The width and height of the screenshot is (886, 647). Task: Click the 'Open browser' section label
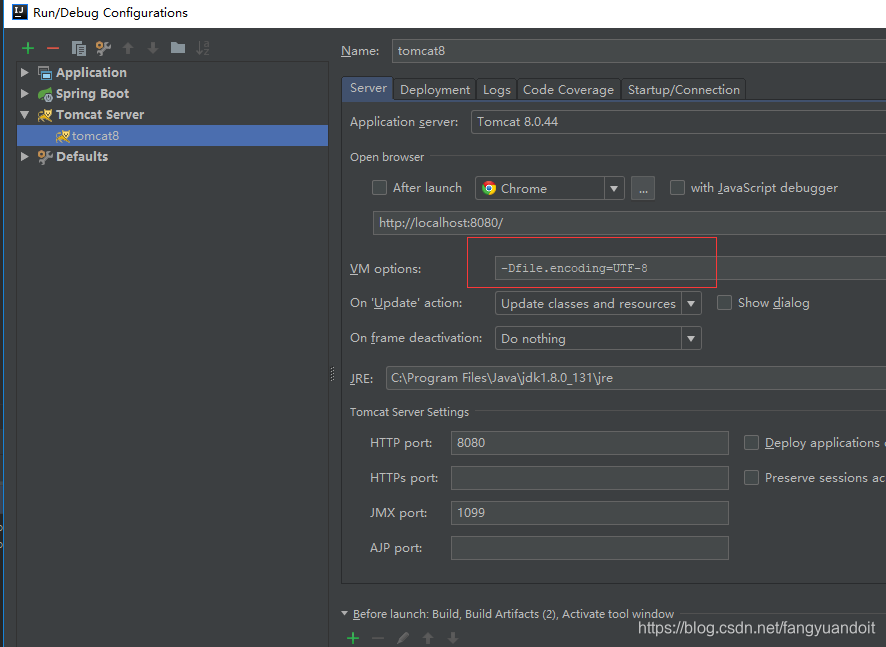pyautogui.click(x=386, y=157)
